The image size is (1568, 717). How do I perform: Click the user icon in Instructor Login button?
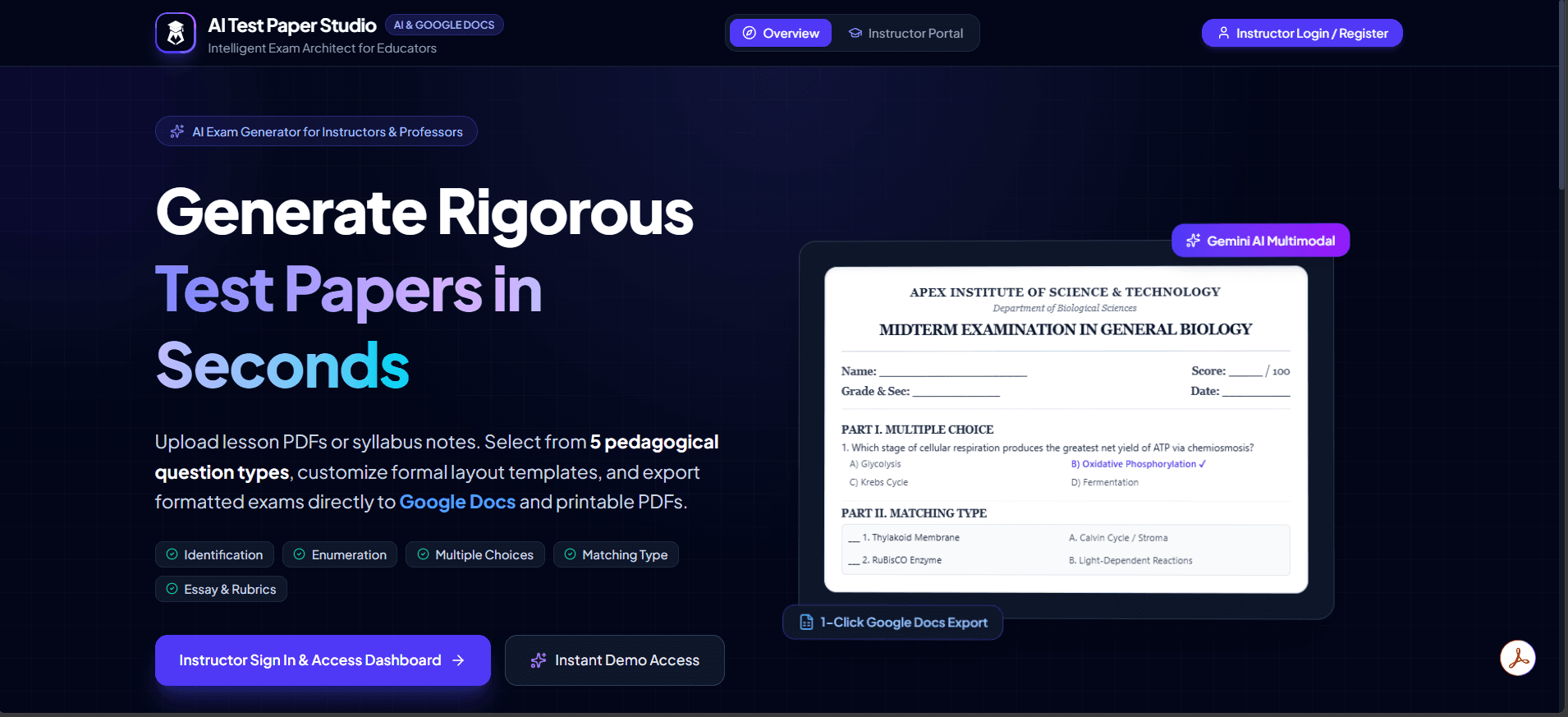pyautogui.click(x=1223, y=33)
